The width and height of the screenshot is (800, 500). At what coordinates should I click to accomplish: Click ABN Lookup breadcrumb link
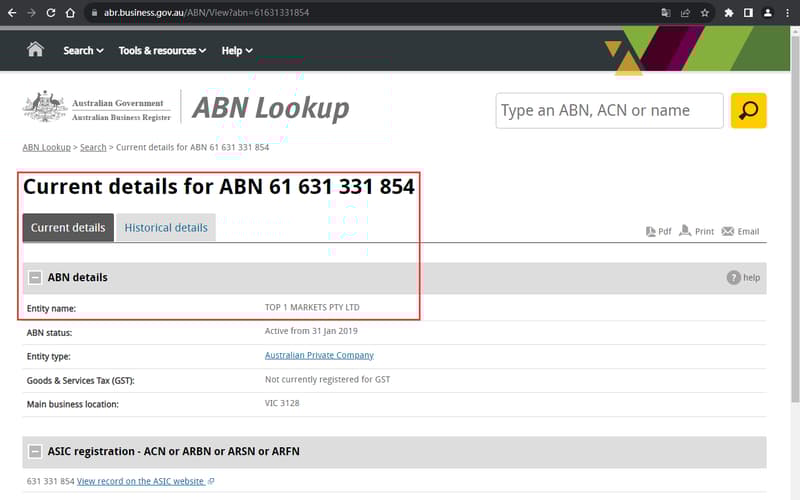pos(46,147)
